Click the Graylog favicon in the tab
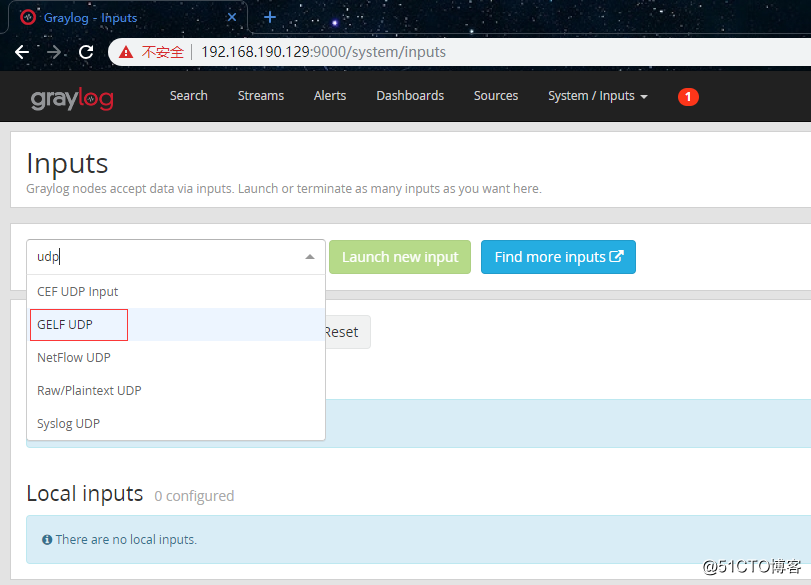The width and height of the screenshot is (811, 585). [x=28, y=17]
